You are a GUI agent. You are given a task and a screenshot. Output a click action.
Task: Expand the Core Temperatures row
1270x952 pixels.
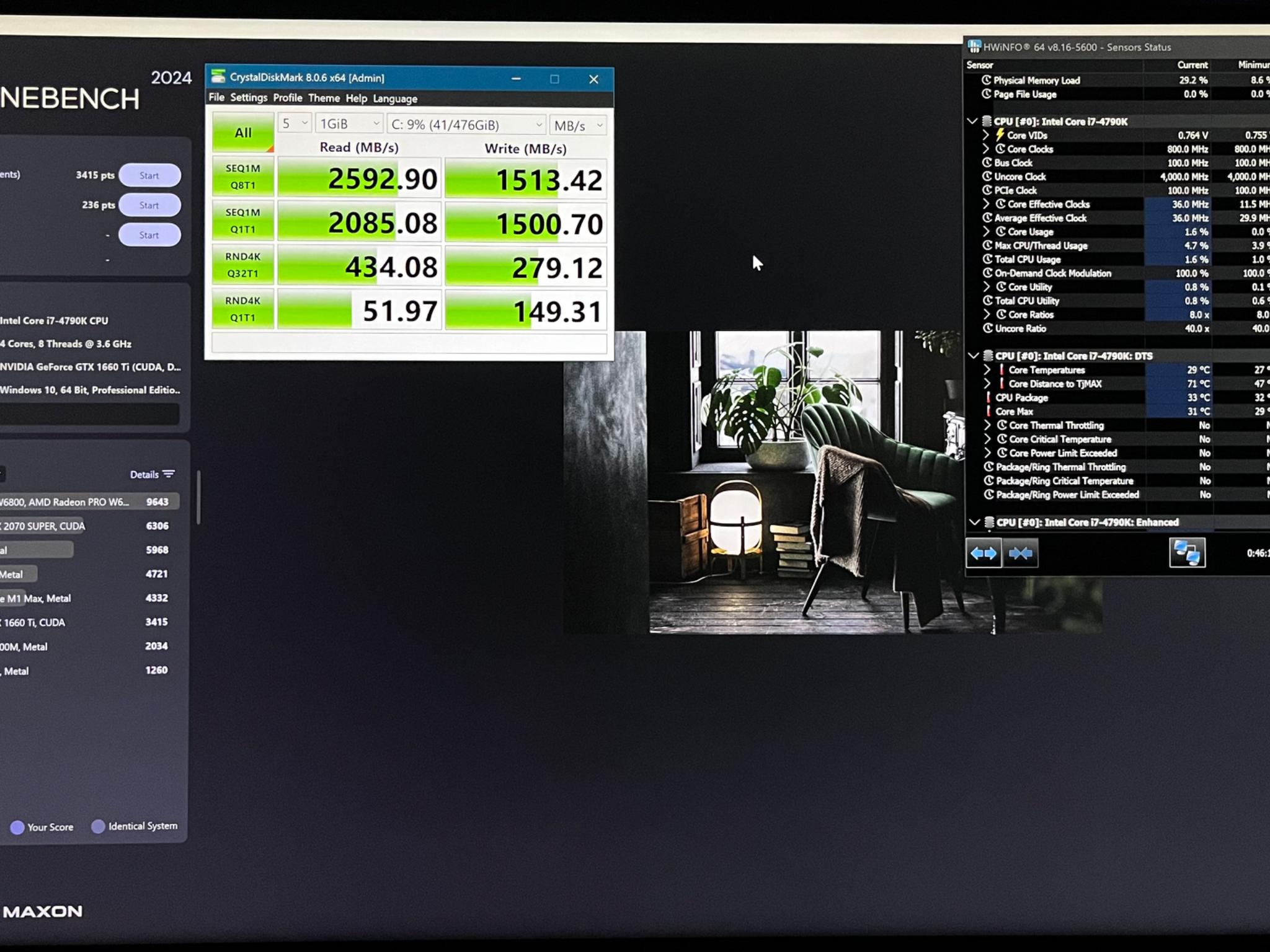pyautogui.click(x=987, y=370)
